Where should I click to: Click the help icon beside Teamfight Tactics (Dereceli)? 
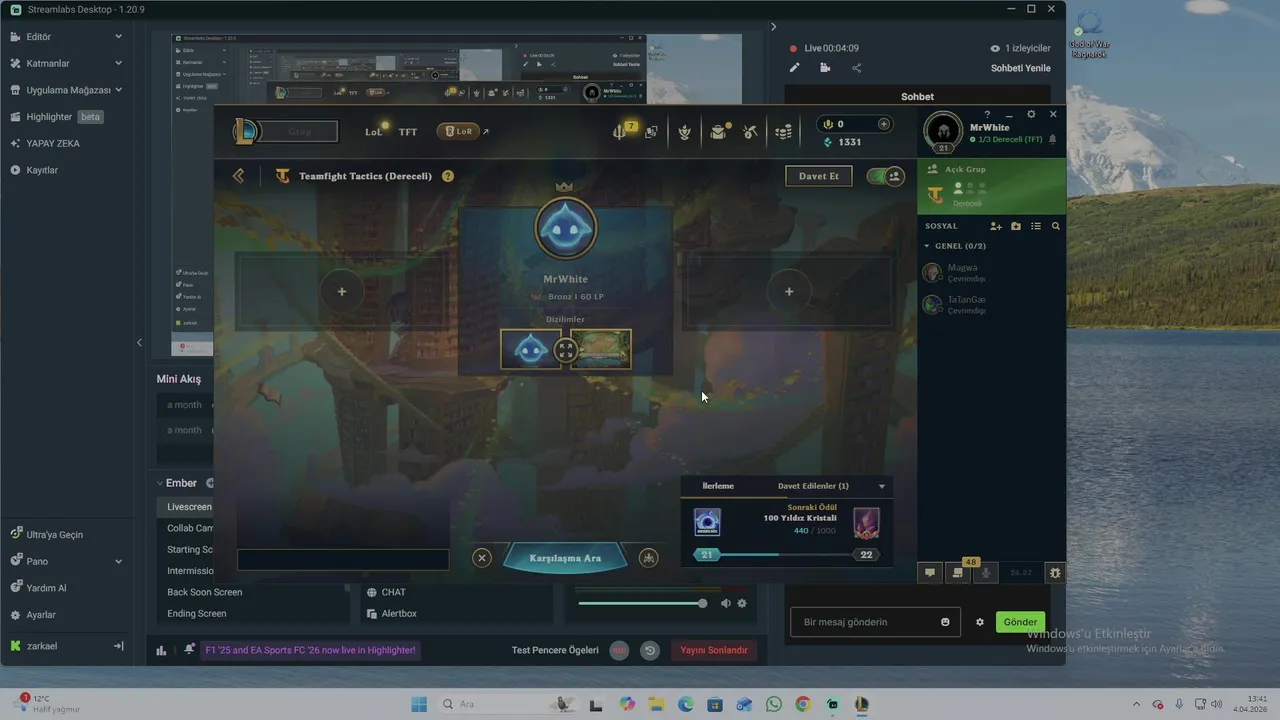coord(448,176)
